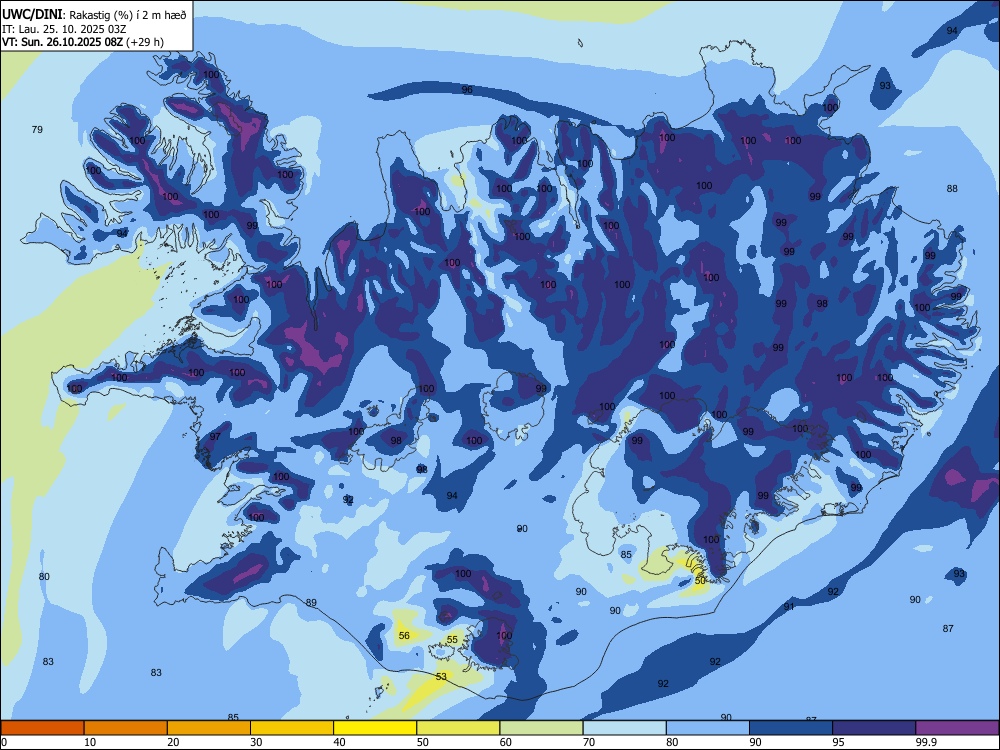Viewport: 1000px width, 750px height.
Task: Click the 'UWC/DINI' title text
Action: 32,14
